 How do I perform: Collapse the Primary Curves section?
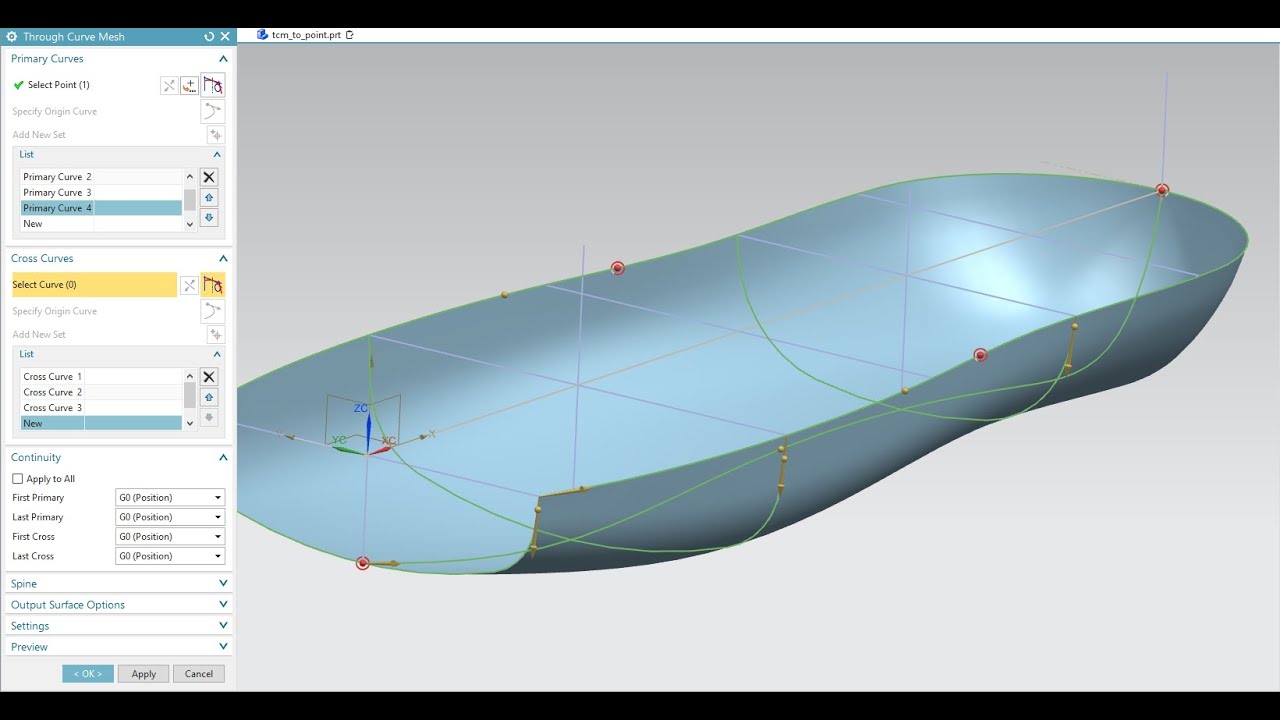tap(223, 59)
